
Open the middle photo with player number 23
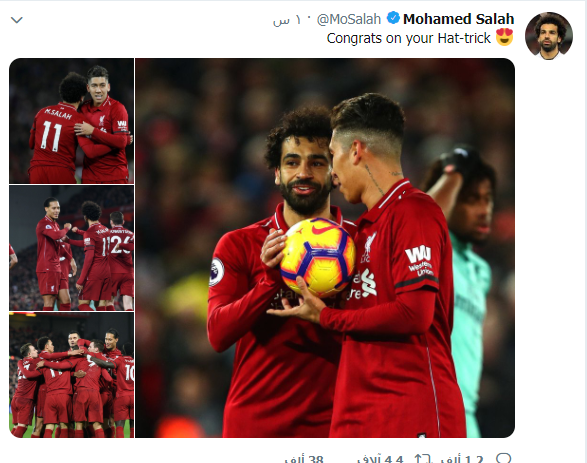coord(72,248)
